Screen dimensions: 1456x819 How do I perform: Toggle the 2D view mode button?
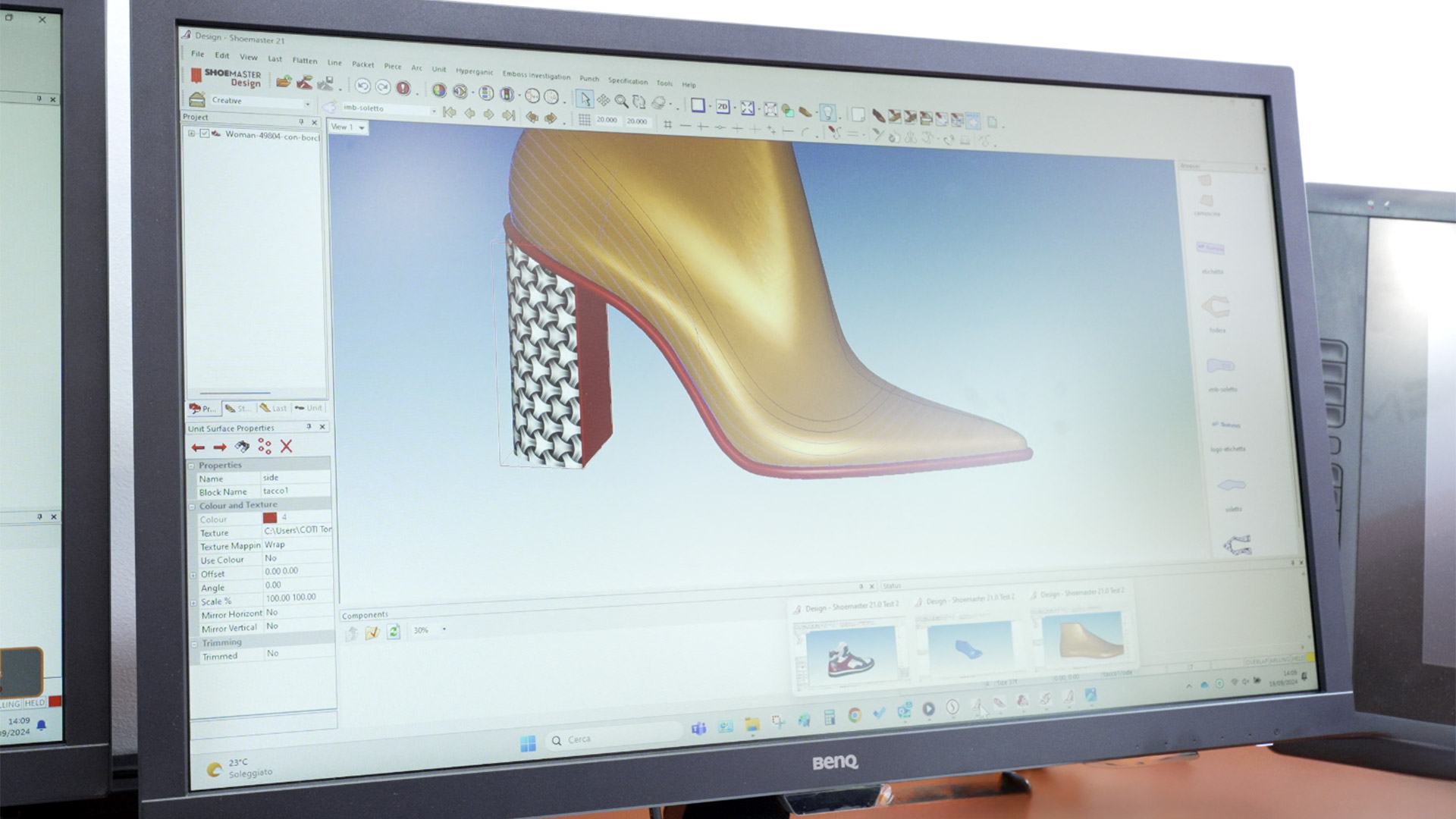[722, 106]
